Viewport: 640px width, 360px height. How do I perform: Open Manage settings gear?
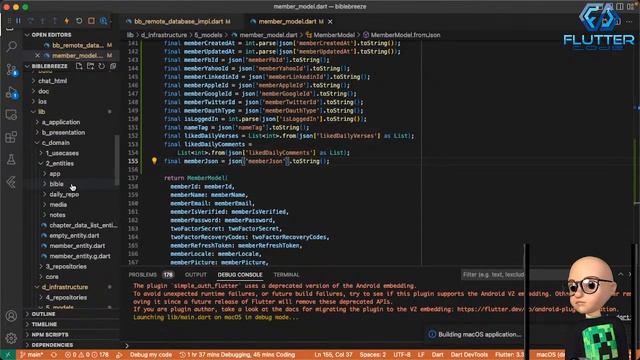[11, 338]
